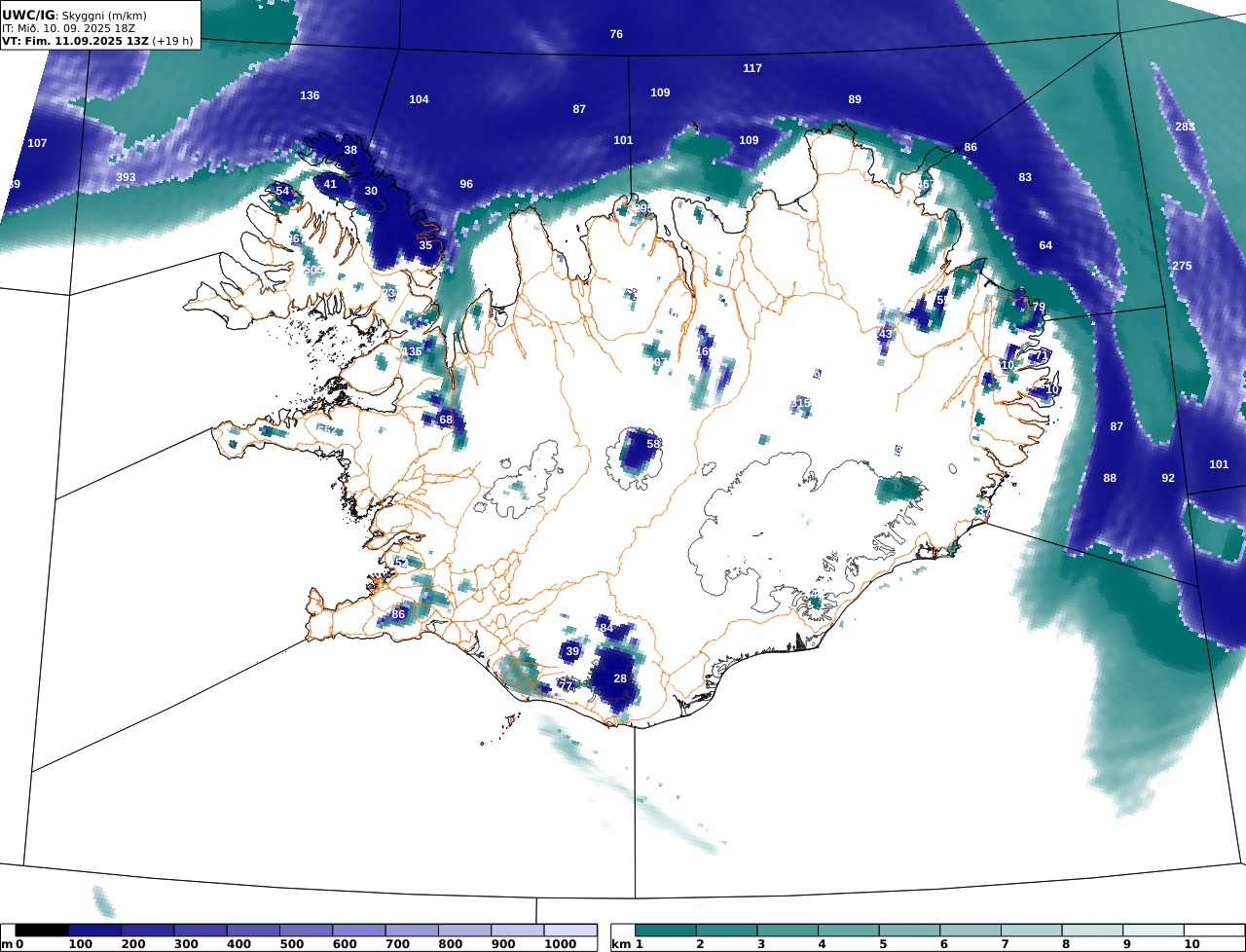Image resolution: width=1246 pixels, height=952 pixels.
Task: Click the visibility value 54 in Westfjords
Action: (x=282, y=191)
